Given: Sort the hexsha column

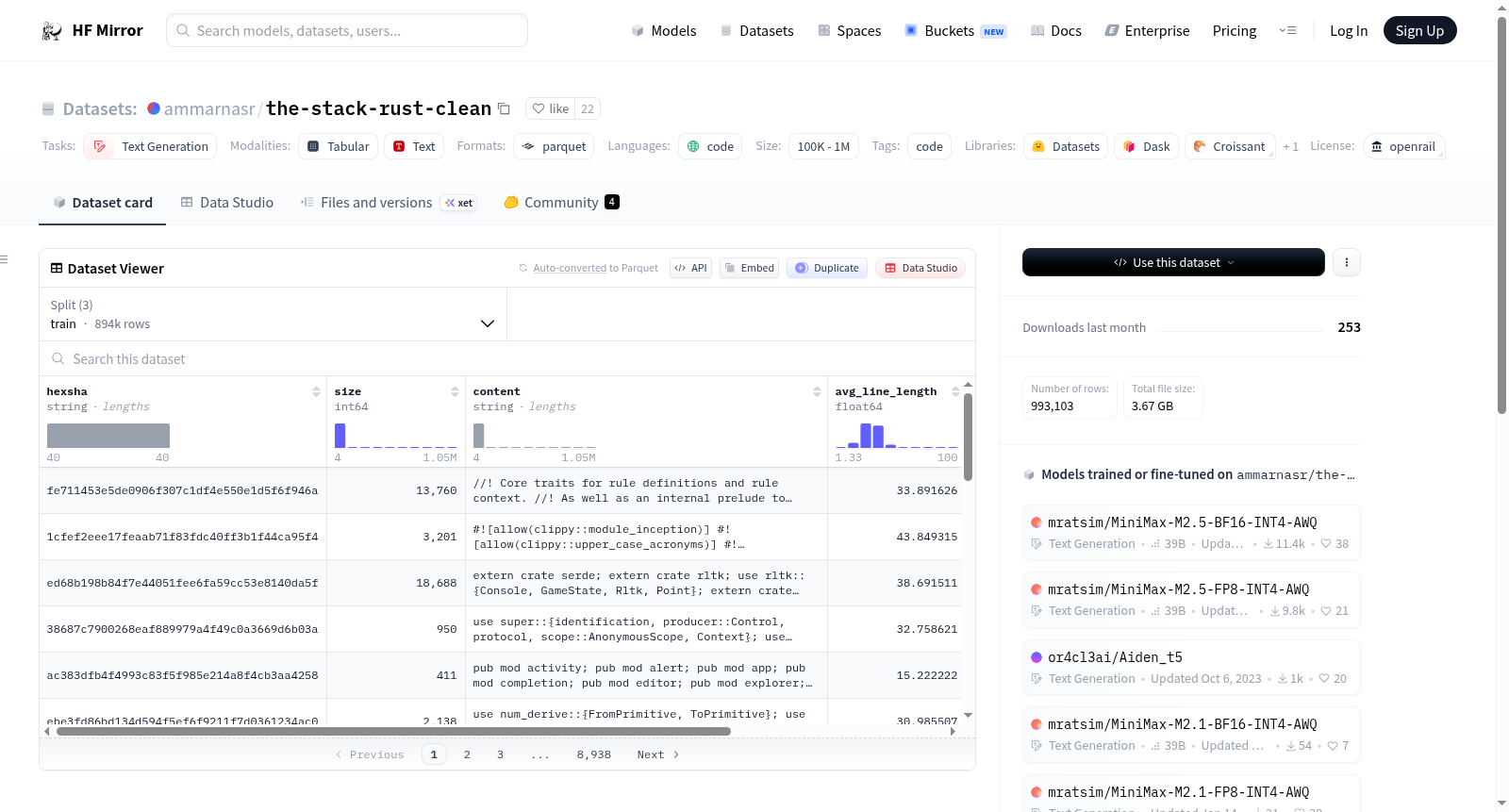Looking at the screenshot, I should click(x=316, y=391).
